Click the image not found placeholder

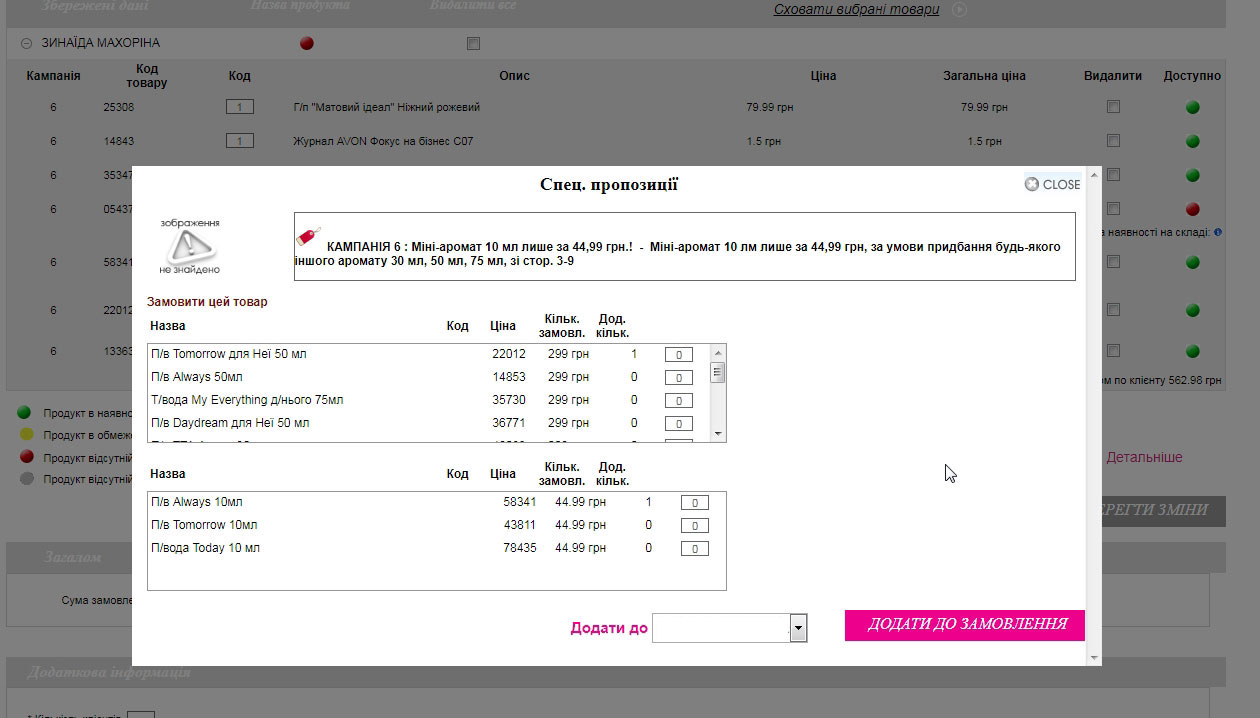click(x=190, y=246)
